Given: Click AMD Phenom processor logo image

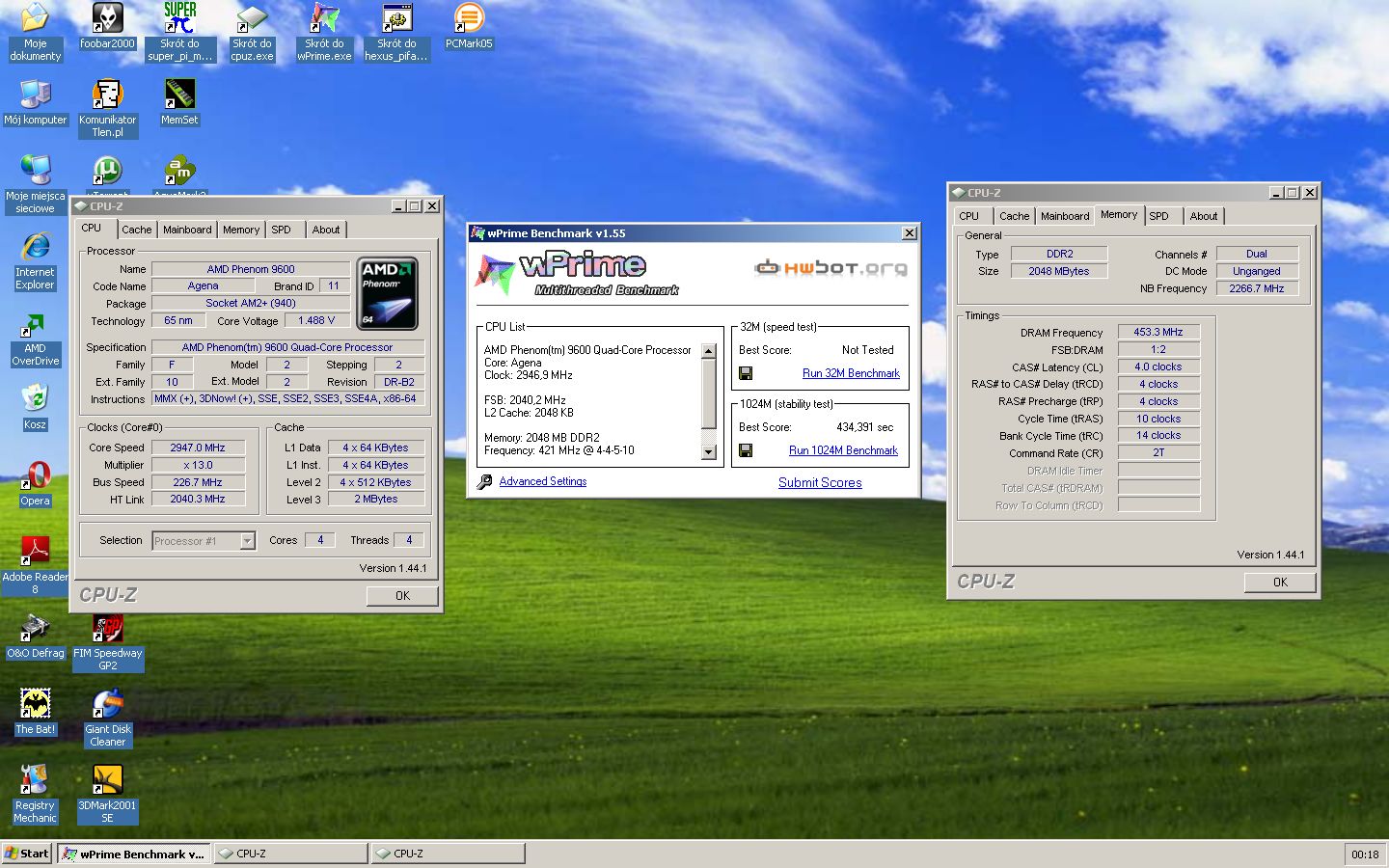Looking at the screenshot, I should pos(388,294).
